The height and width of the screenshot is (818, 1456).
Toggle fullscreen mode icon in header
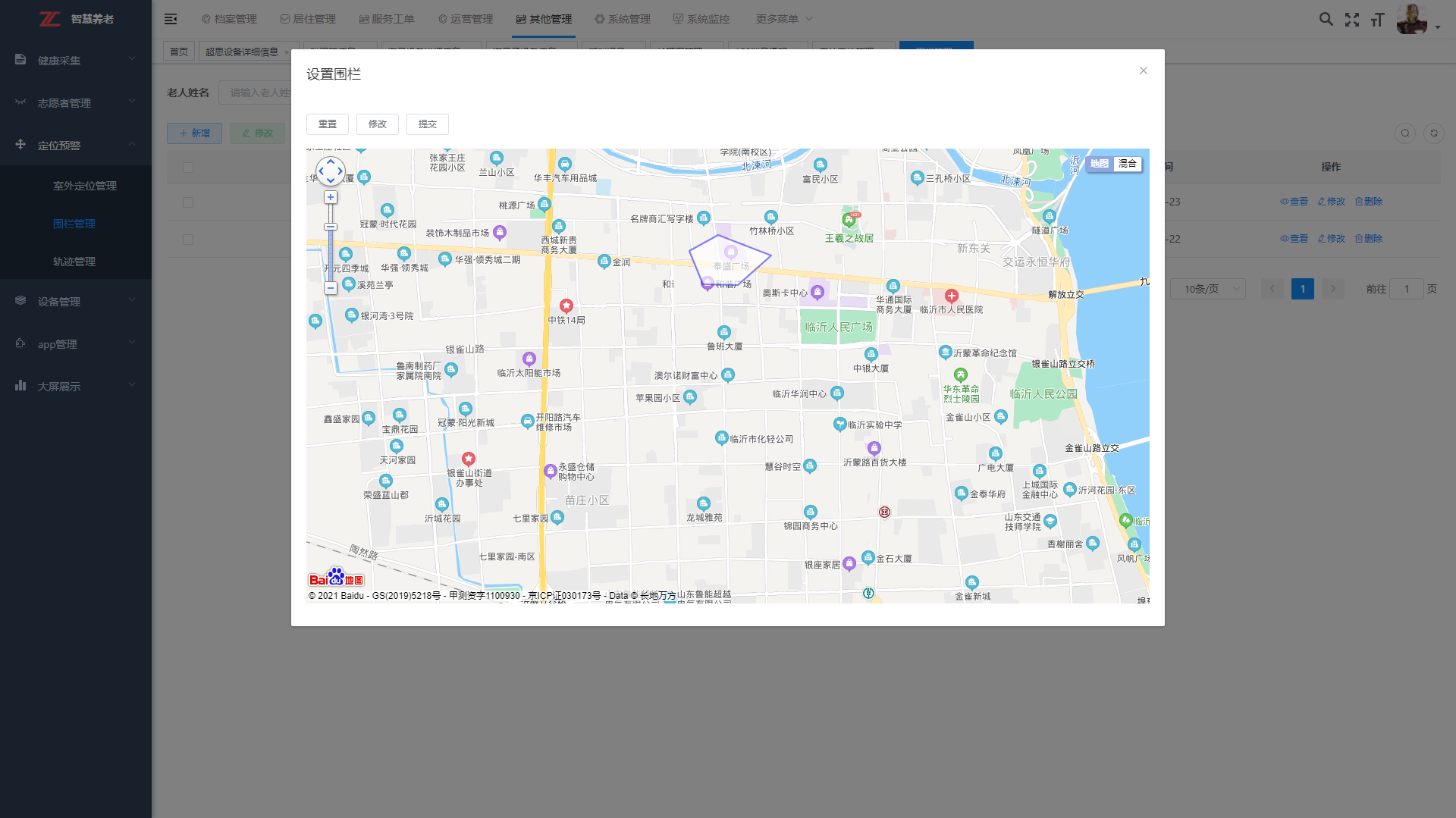(1352, 19)
